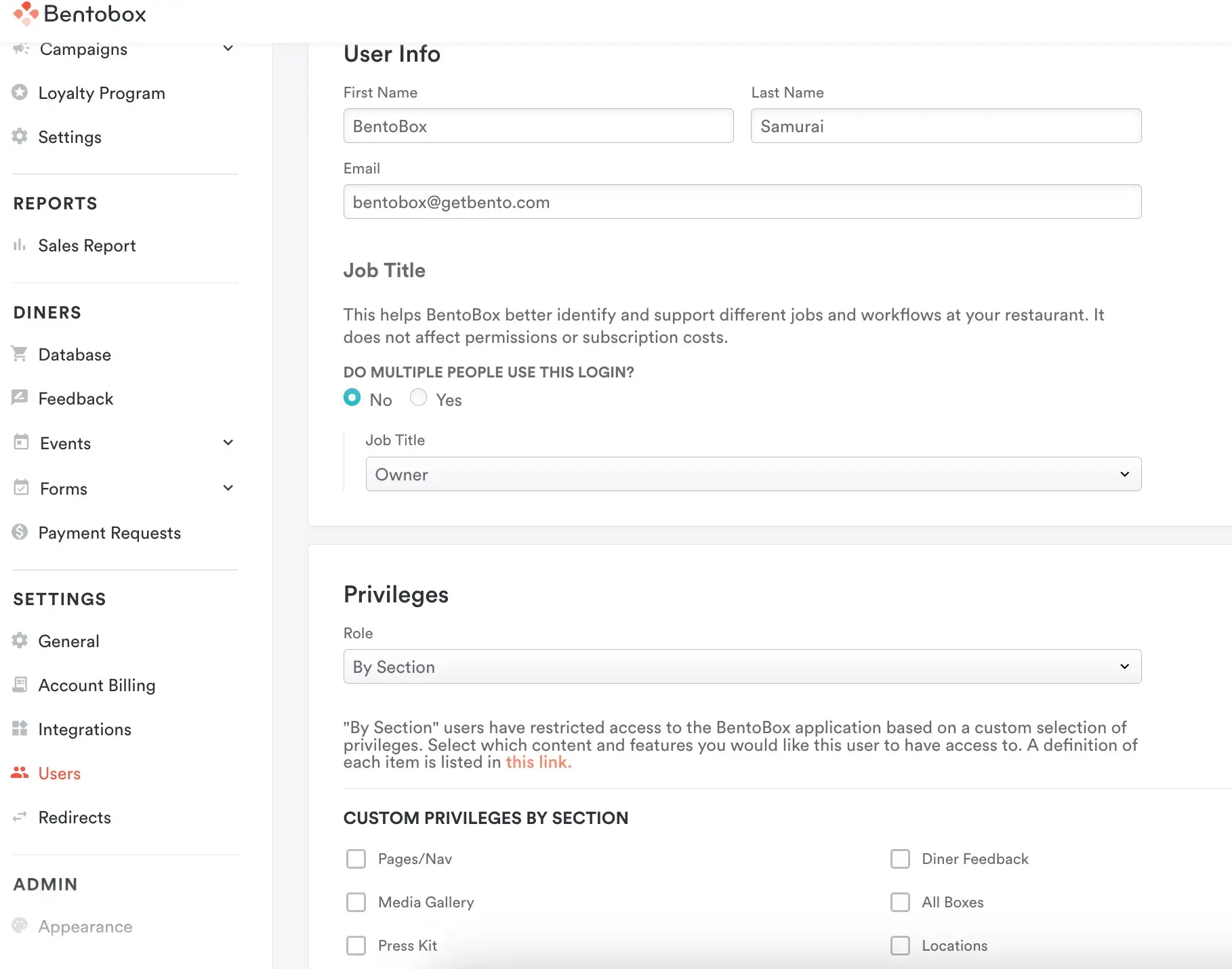Viewport: 1232px width, 969px height.
Task: Open the Database menu item
Action: 75,354
